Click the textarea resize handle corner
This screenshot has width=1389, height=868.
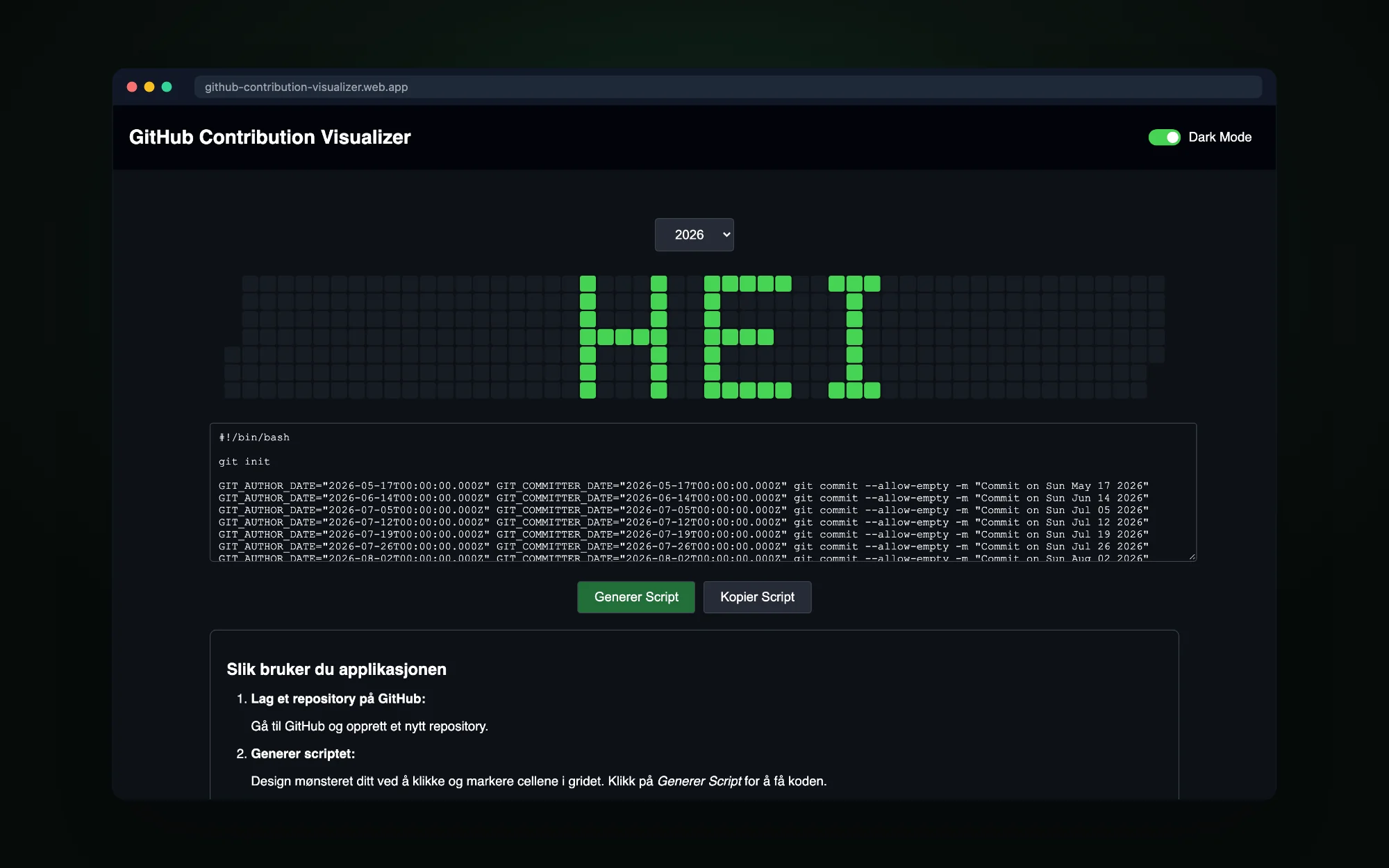(1192, 557)
